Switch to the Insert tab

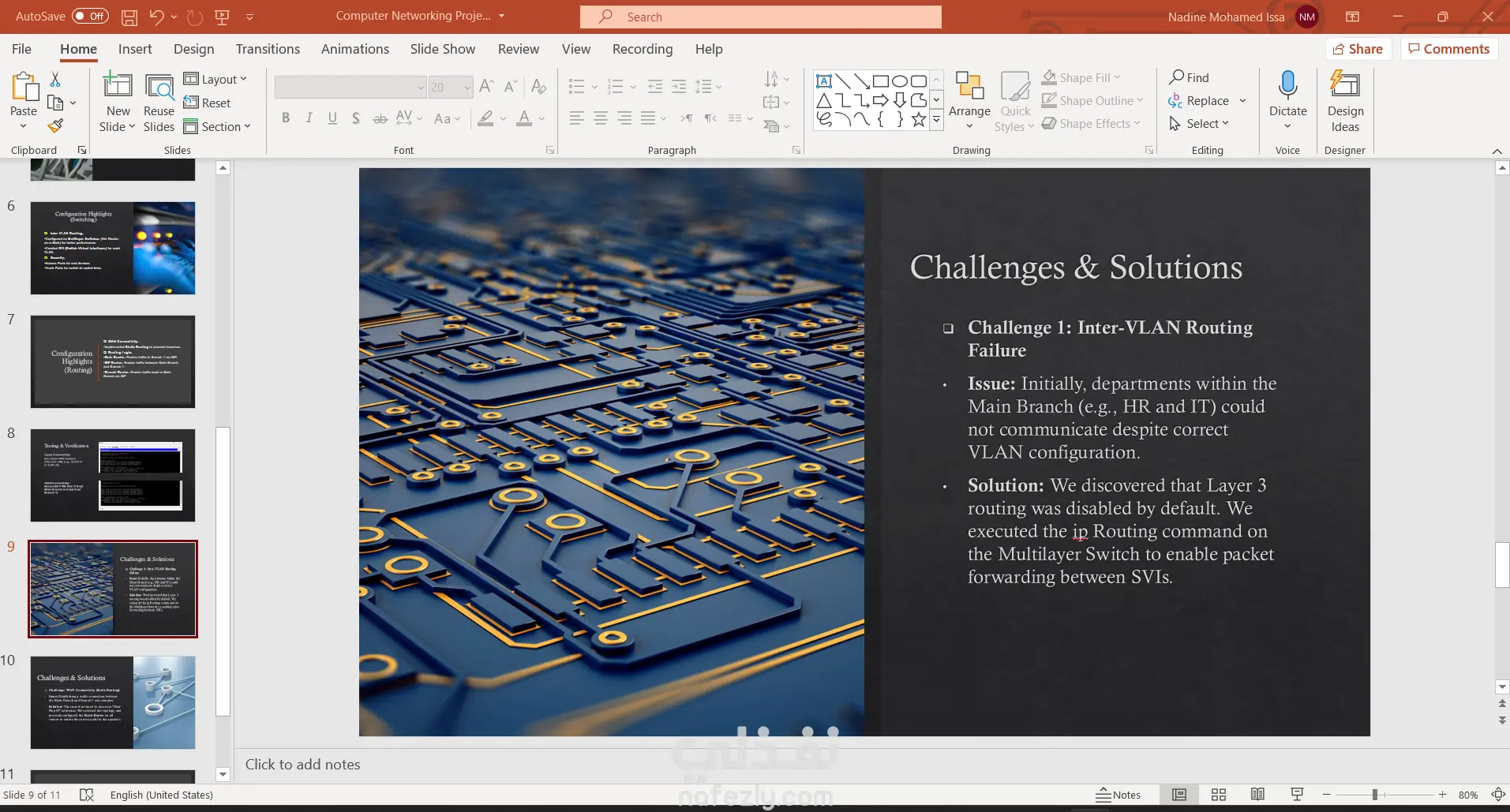click(x=135, y=49)
